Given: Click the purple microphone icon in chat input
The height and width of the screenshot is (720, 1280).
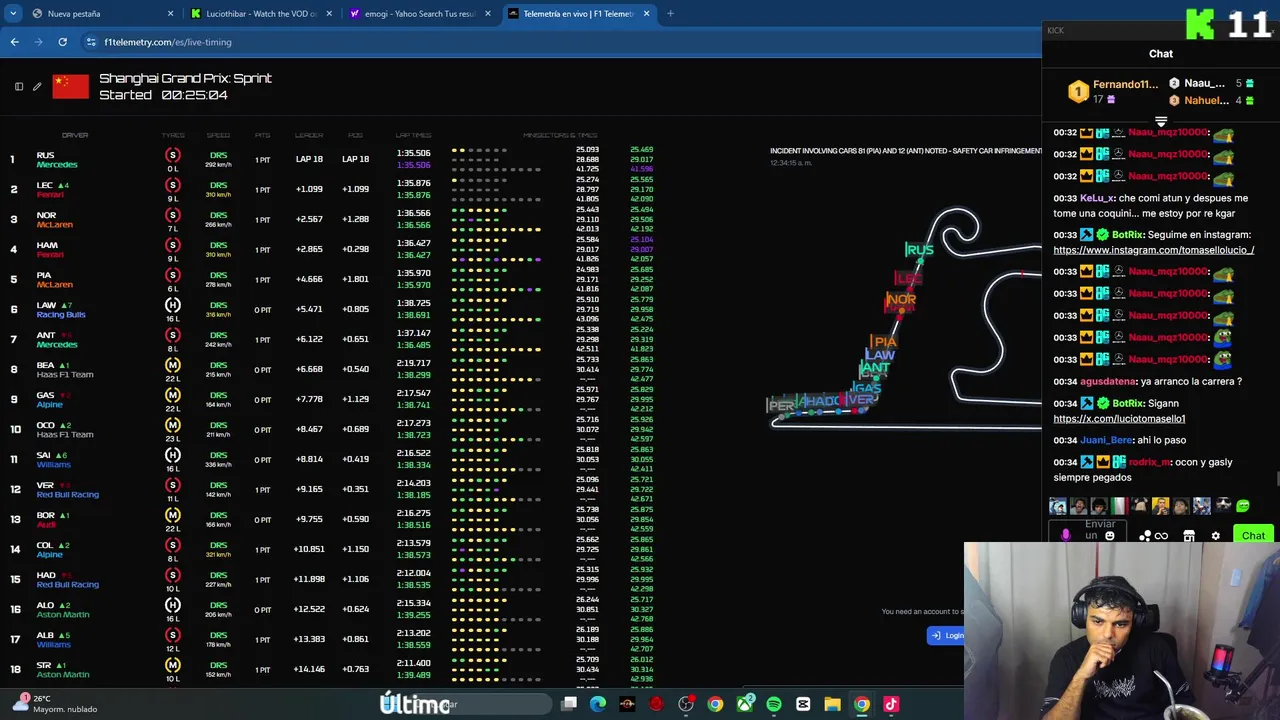Looking at the screenshot, I should click(1065, 535).
